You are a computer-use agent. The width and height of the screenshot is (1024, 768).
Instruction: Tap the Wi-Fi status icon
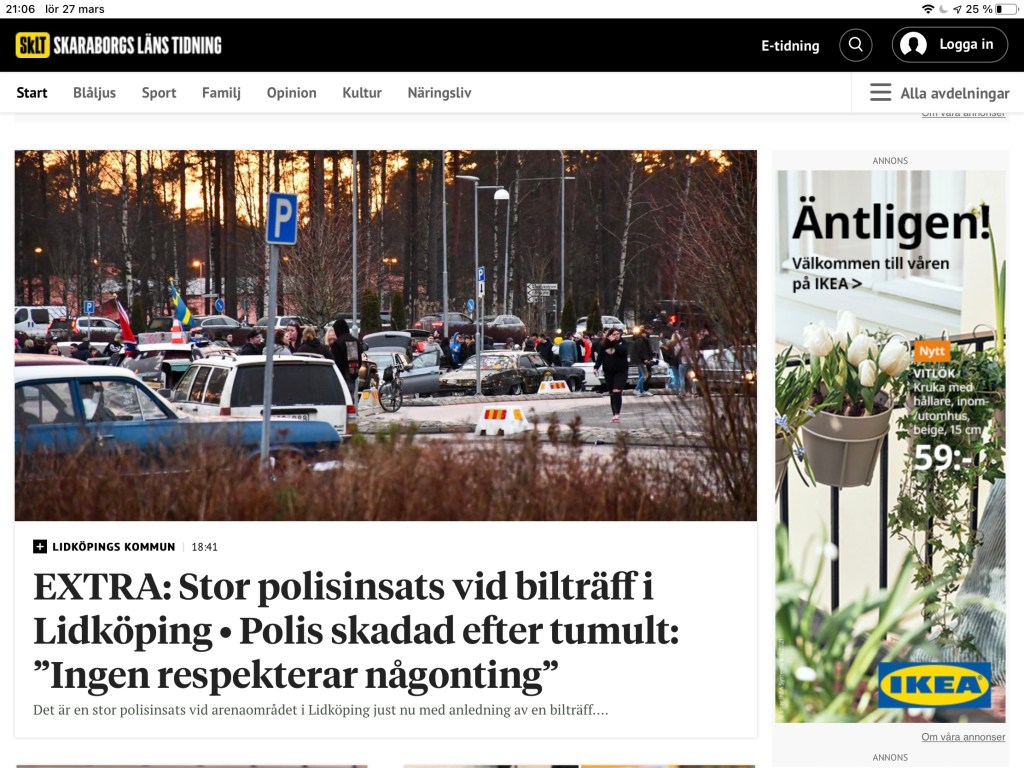pos(928,9)
